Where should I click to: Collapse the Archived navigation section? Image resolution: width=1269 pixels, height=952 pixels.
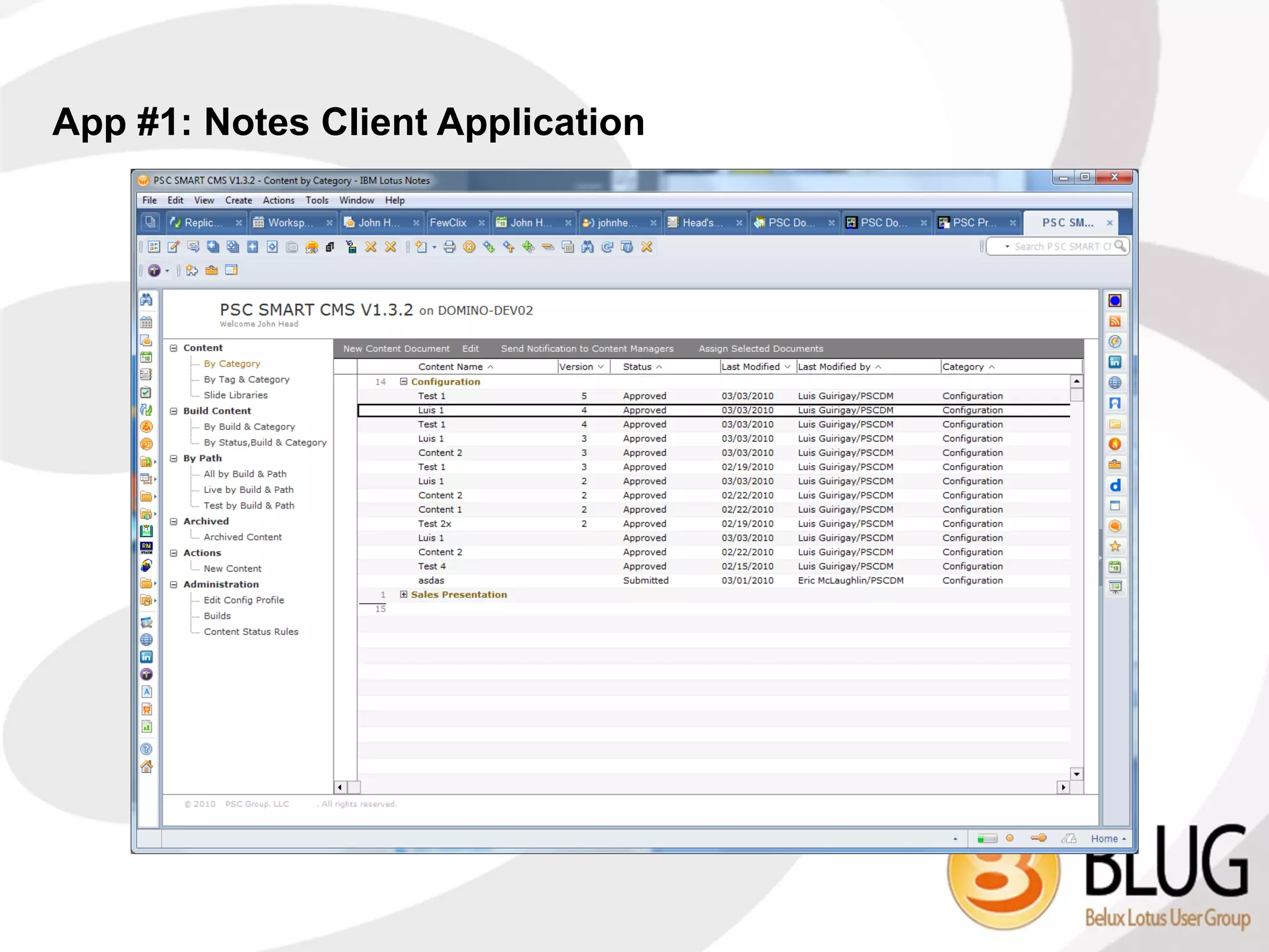click(173, 522)
